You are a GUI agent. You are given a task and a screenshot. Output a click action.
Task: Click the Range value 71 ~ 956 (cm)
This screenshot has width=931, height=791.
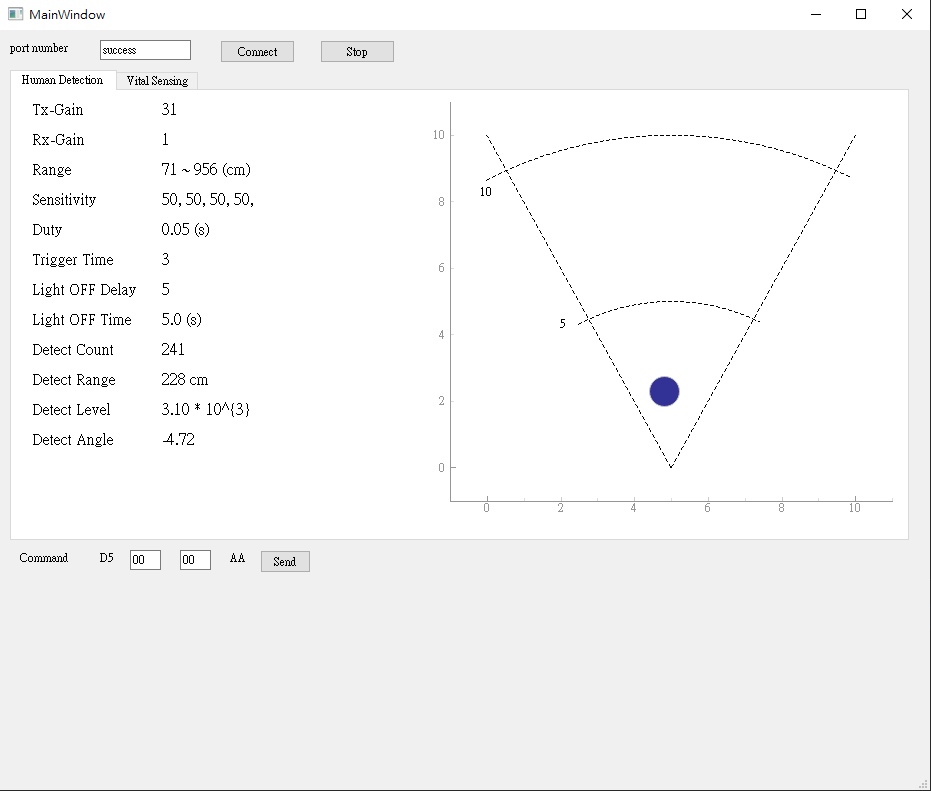click(206, 170)
